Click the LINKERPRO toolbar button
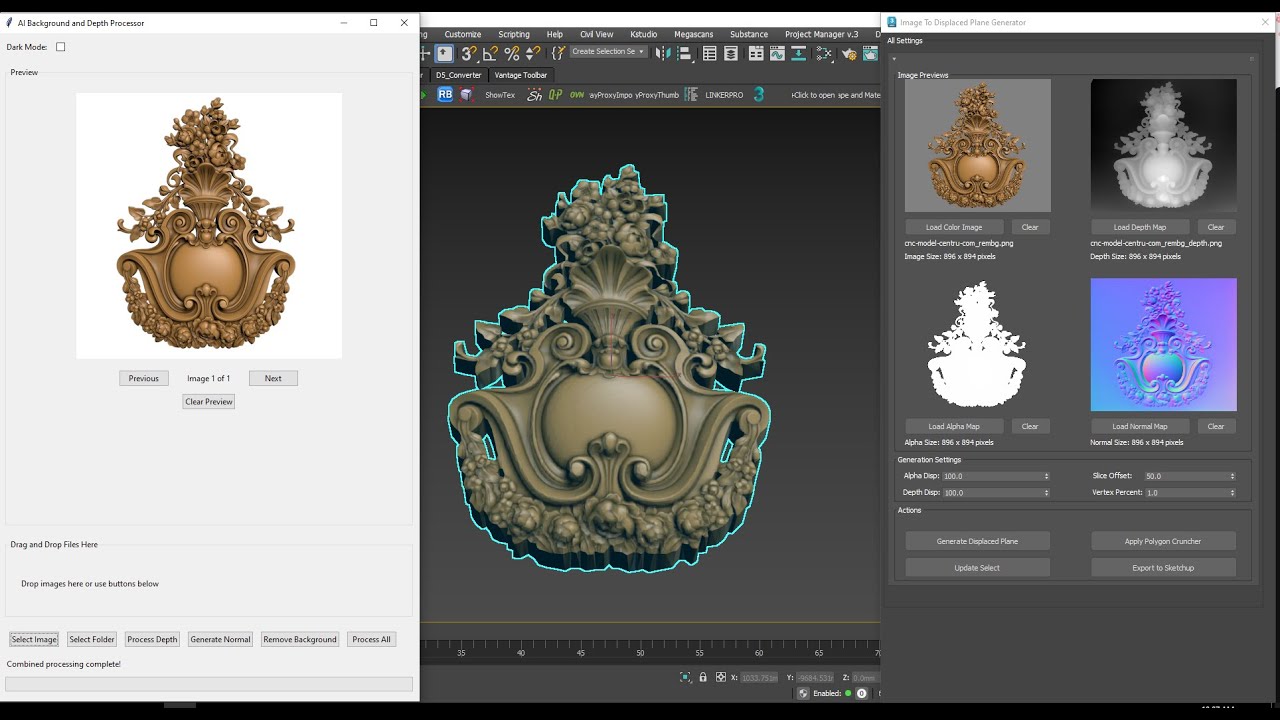 (724, 95)
